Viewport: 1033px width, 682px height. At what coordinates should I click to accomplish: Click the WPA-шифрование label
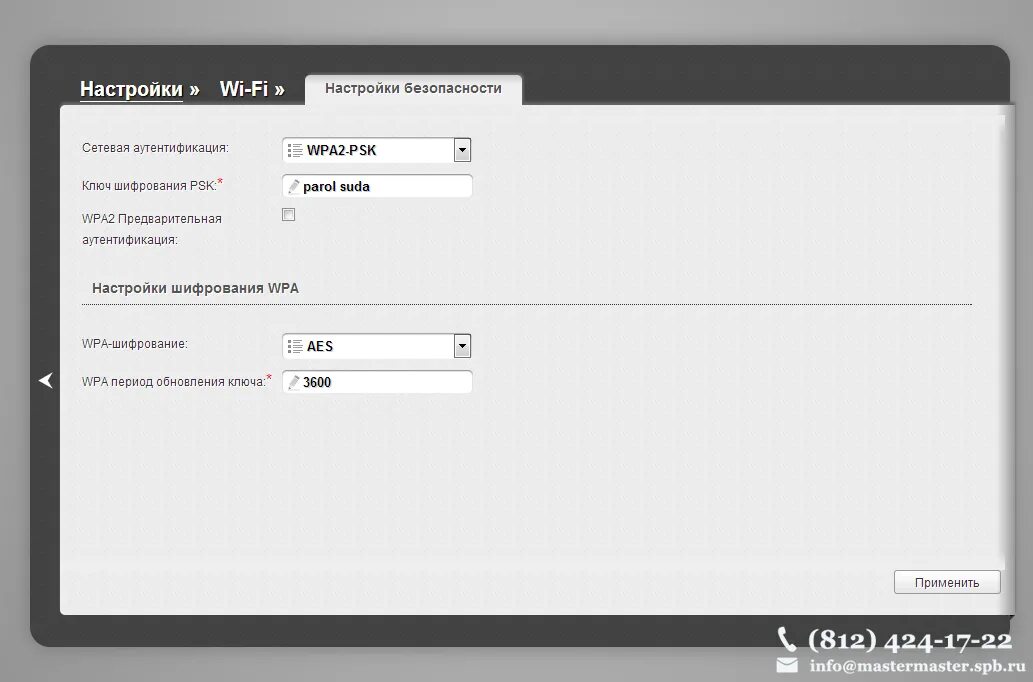click(135, 344)
